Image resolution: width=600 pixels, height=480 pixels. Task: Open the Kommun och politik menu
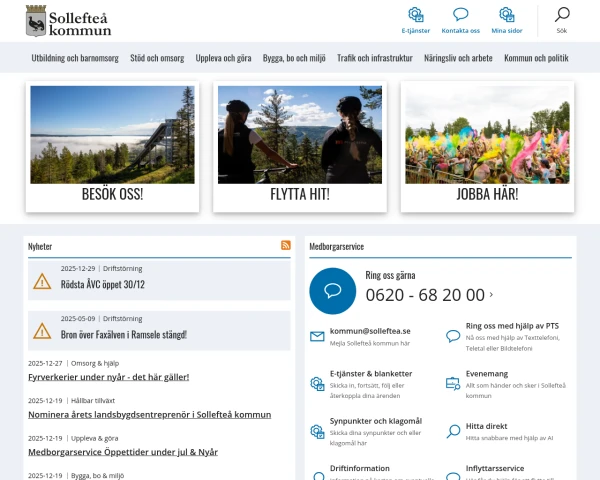coord(536,58)
